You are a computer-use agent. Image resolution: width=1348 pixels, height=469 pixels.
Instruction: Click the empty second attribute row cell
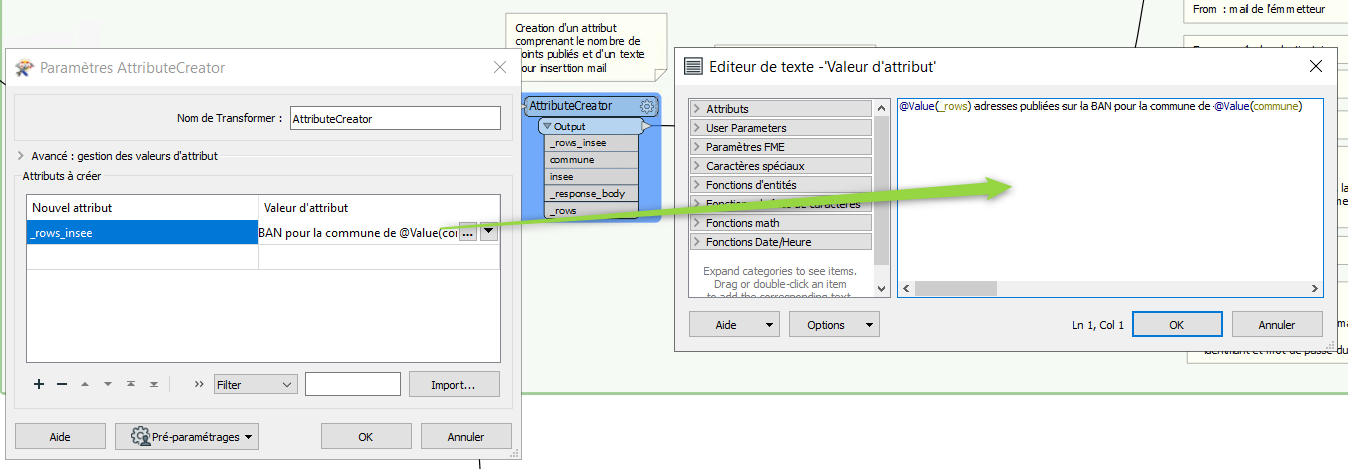click(142, 258)
